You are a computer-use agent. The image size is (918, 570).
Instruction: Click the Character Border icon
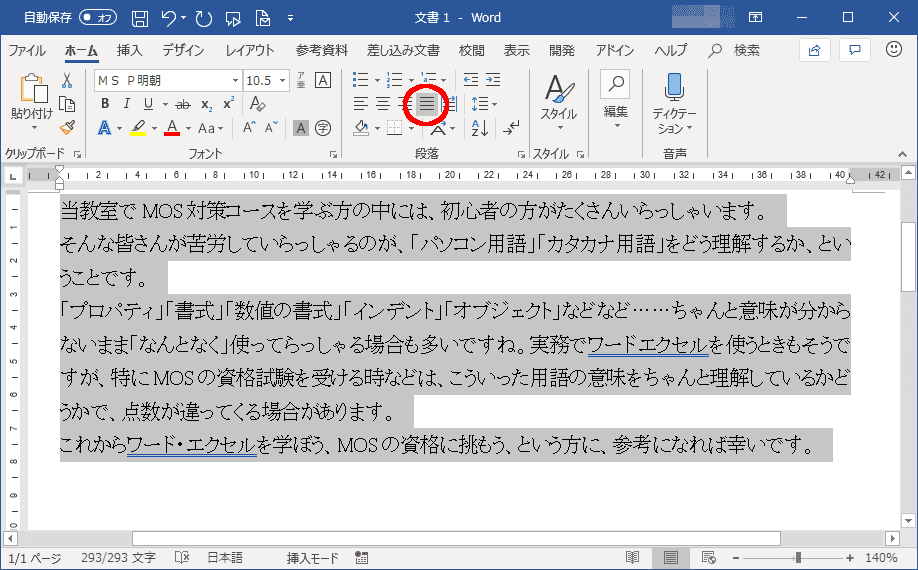click(323, 80)
